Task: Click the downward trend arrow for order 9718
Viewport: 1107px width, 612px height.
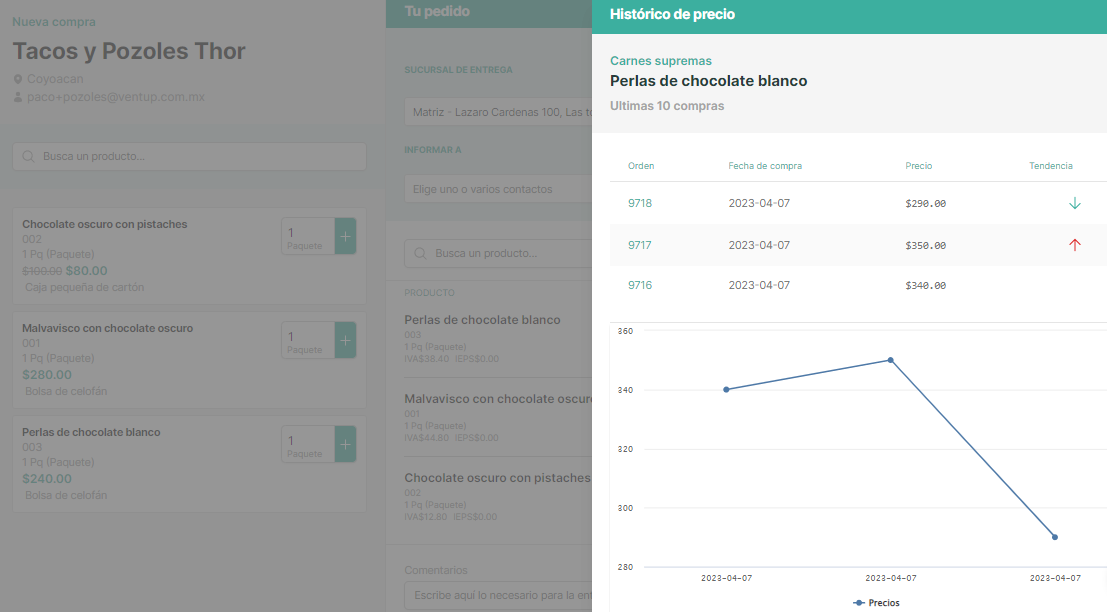Action: (1075, 203)
